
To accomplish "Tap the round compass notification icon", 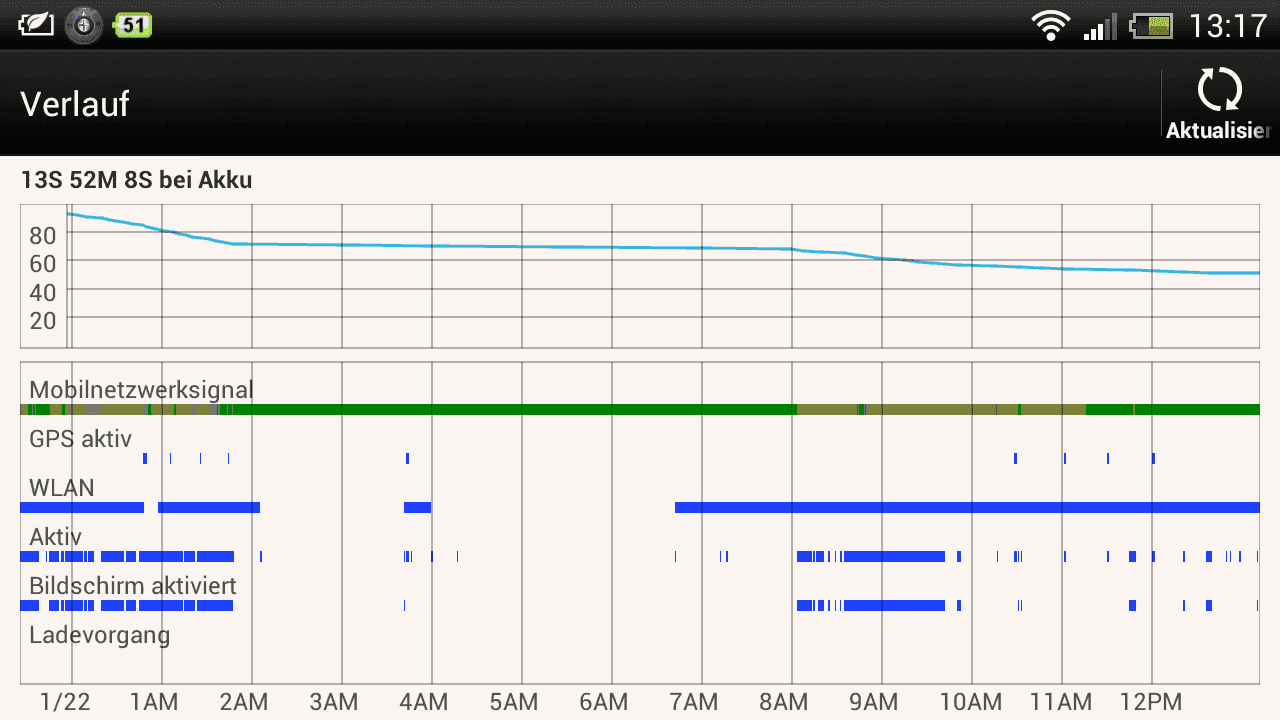I will coord(84,24).
